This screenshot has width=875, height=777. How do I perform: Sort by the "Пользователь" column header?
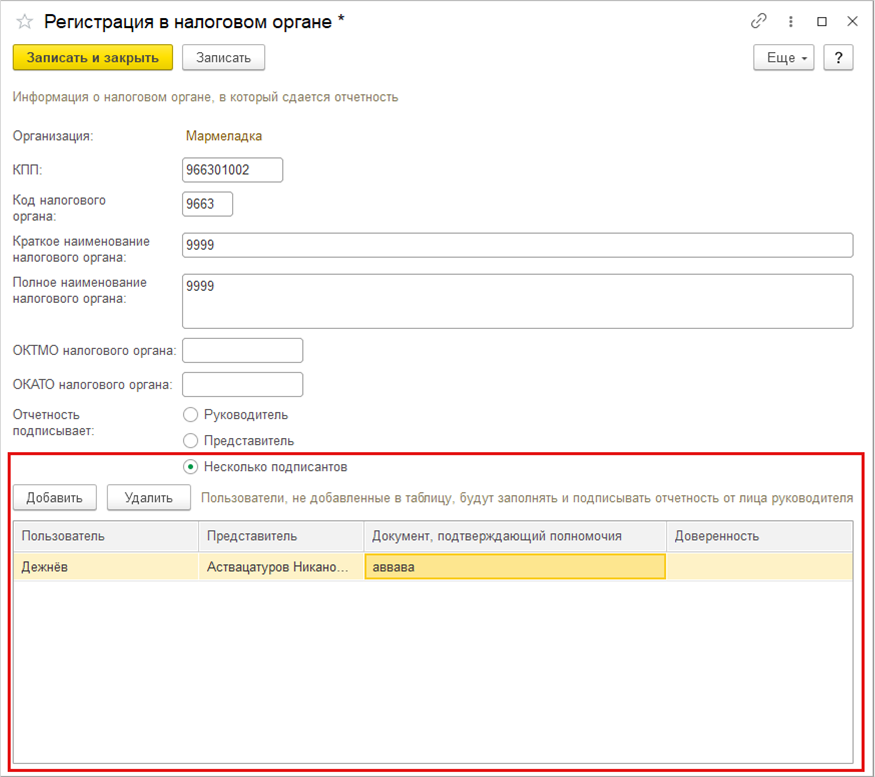106,536
